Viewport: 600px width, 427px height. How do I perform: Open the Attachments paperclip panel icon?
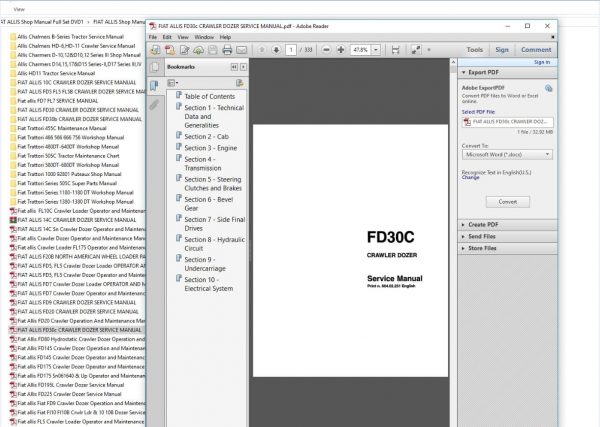pos(154,104)
